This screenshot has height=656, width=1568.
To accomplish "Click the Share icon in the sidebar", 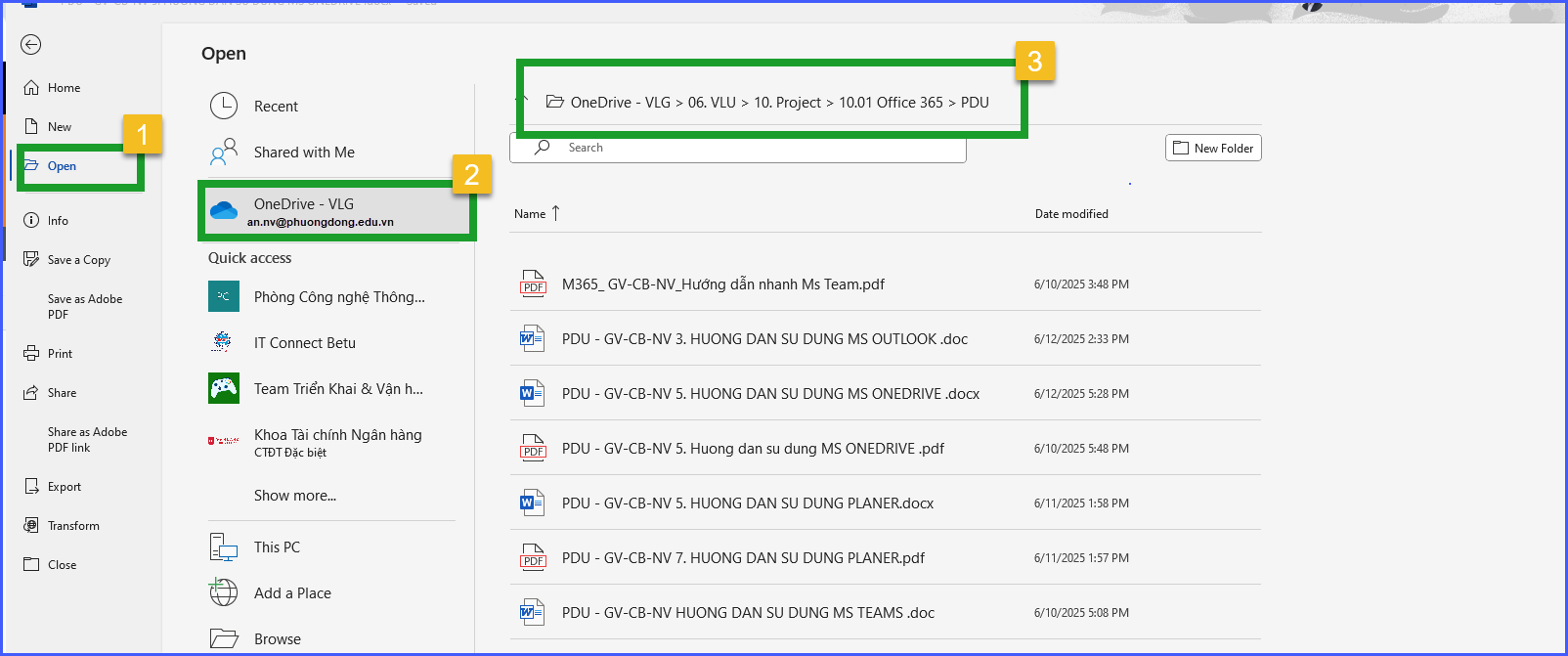I will (31, 392).
